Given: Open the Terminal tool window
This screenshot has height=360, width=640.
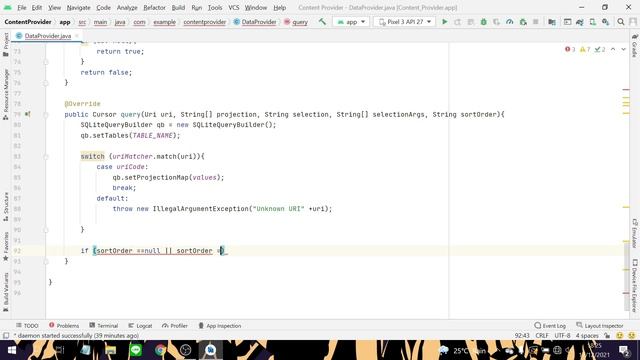Looking at the screenshot, I should pos(103,326).
